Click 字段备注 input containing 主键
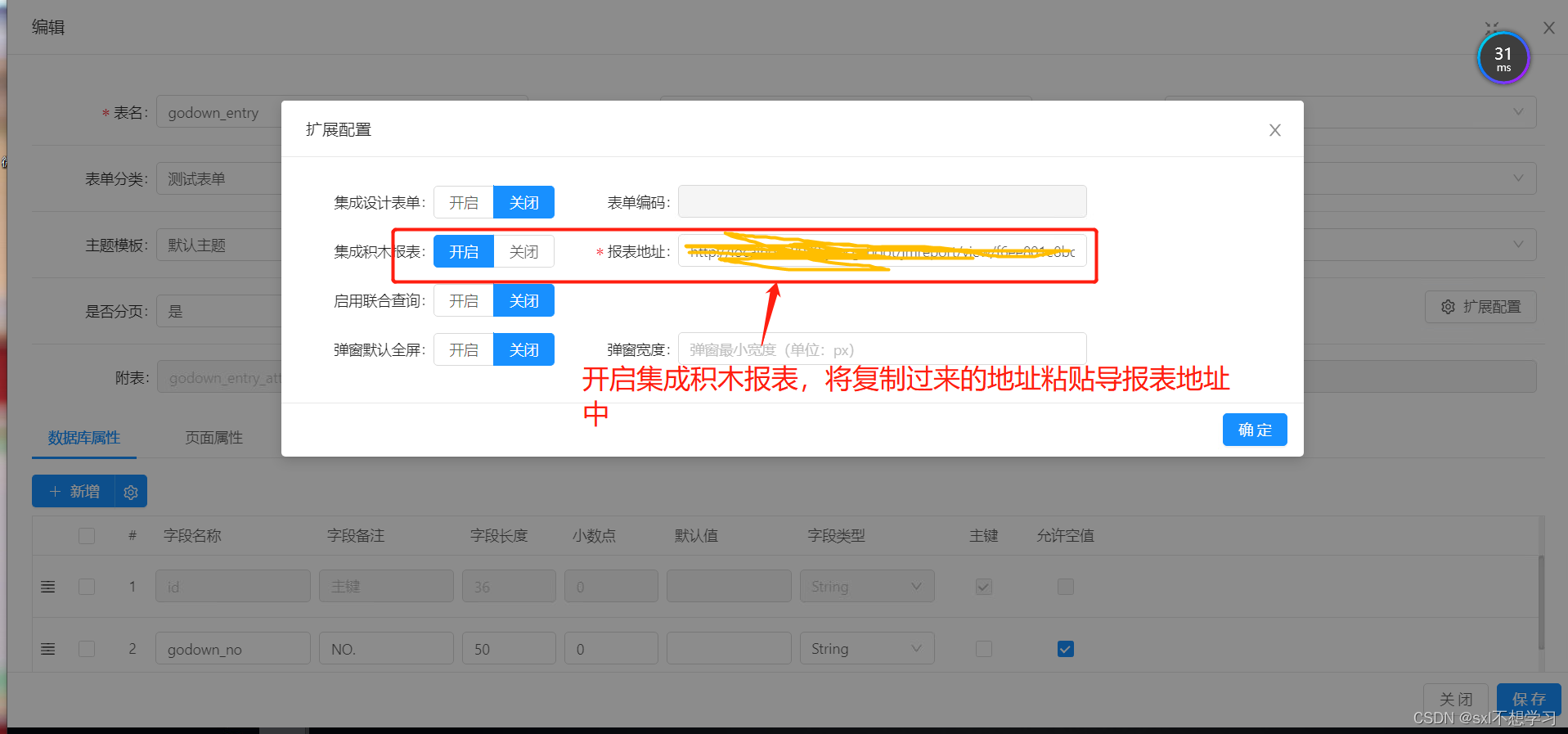1568x734 pixels. (386, 586)
